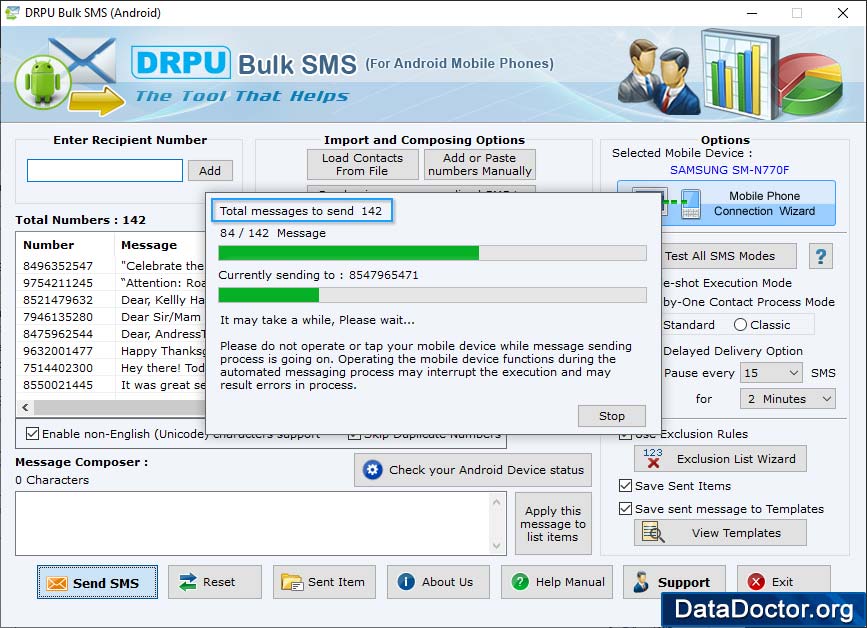Click Currently sending to 8547965471 text
Screen dimensions: 867x628
(318, 275)
